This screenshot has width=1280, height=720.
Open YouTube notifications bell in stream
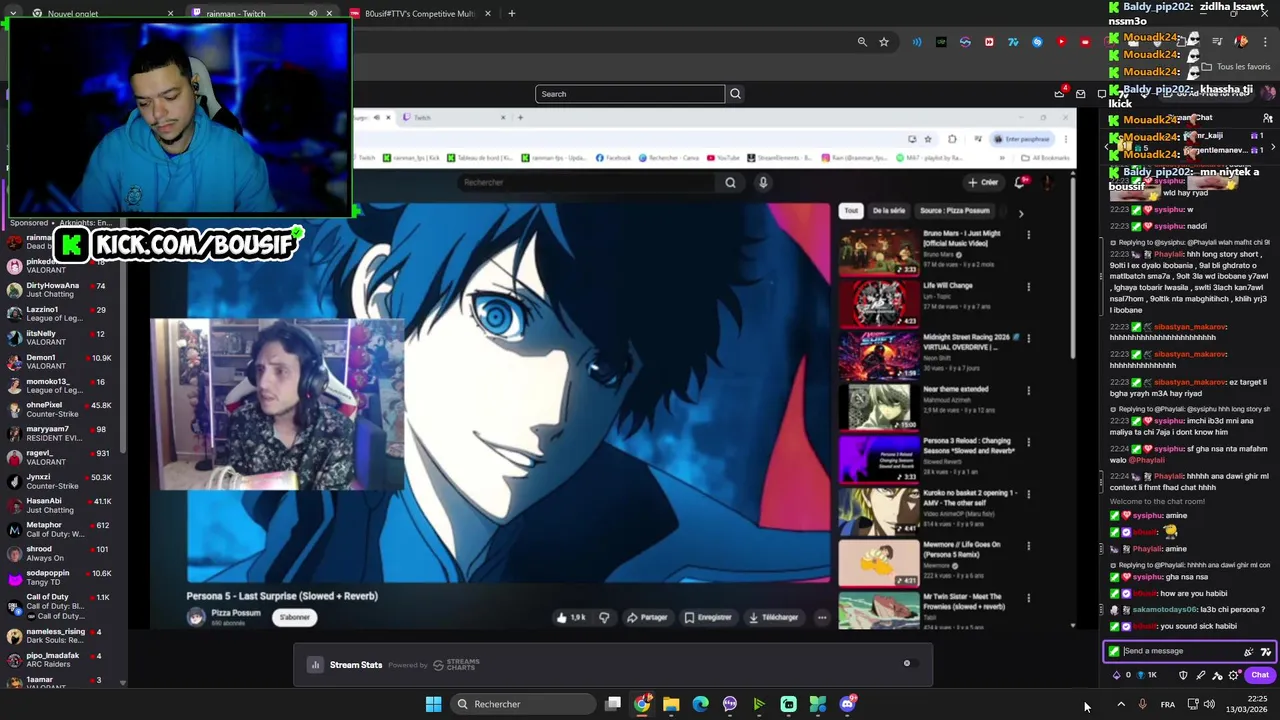[x=1020, y=182]
